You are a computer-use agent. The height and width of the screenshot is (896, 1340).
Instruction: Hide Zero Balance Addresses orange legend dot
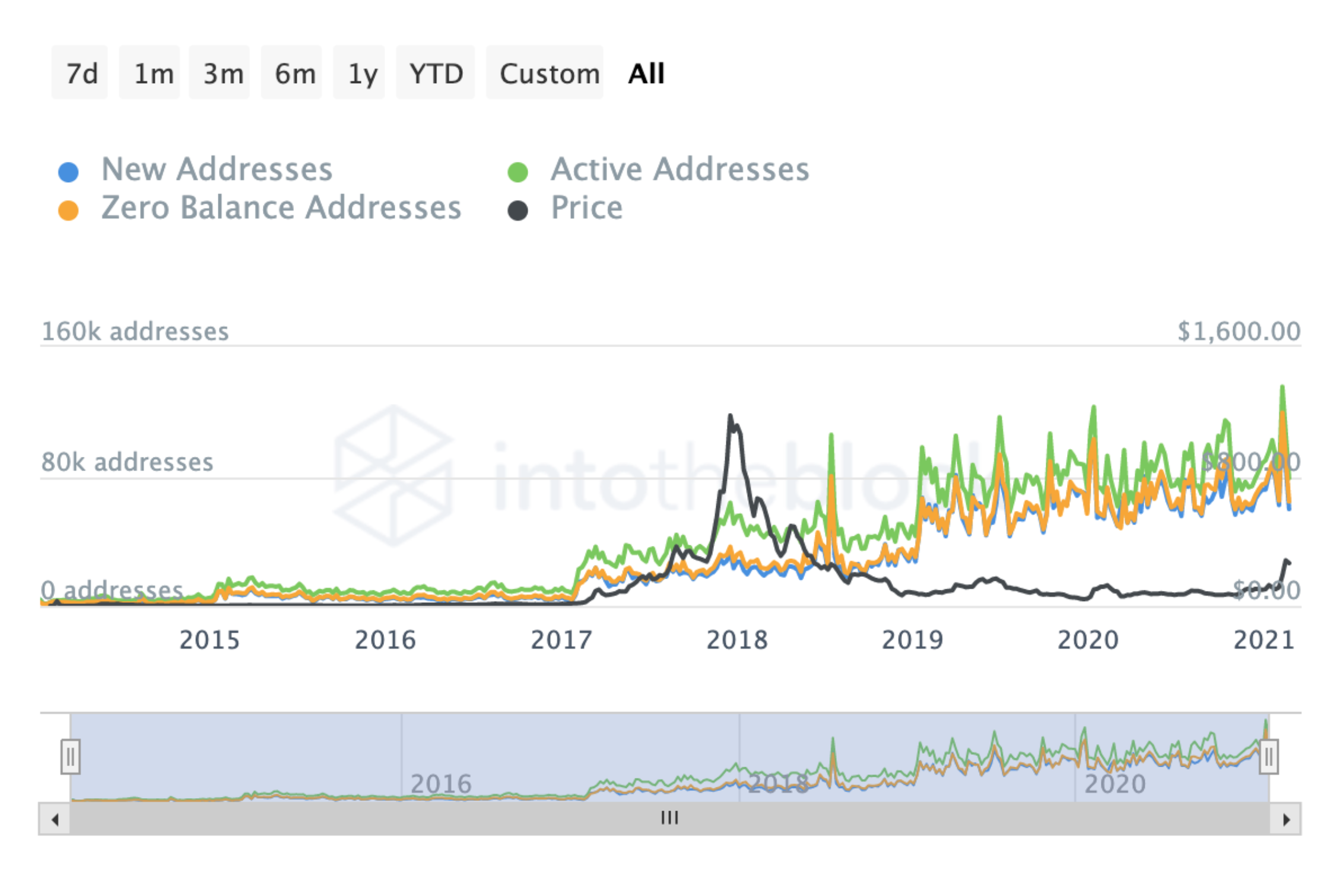(68, 210)
